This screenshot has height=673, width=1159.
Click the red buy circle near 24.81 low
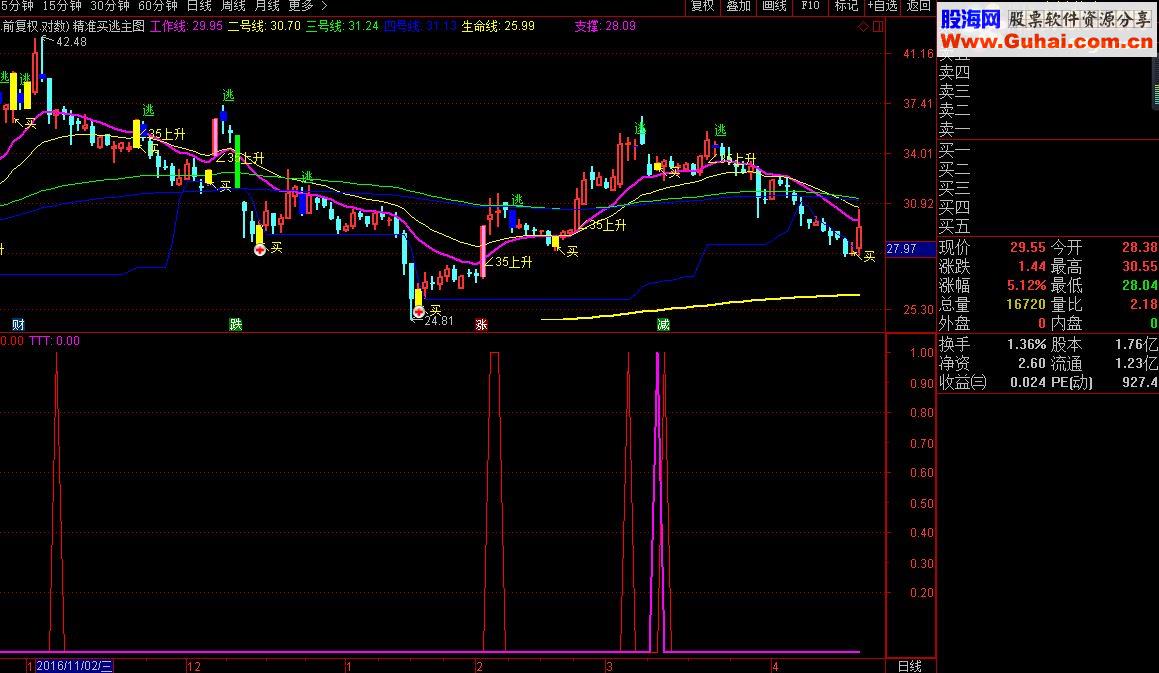click(x=419, y=312)
